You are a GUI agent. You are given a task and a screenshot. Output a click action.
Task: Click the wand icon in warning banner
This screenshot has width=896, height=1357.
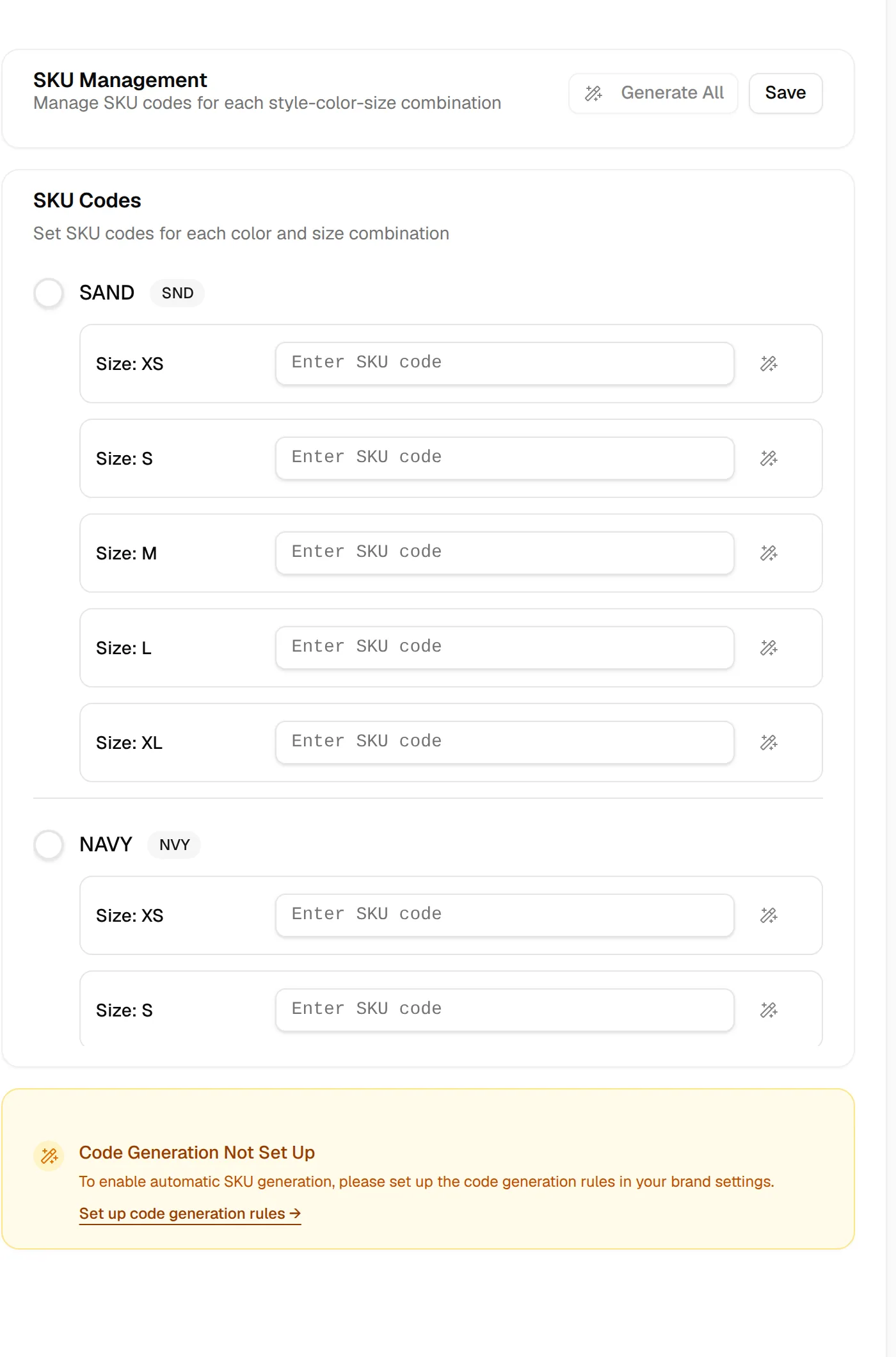pos(49,1156)
